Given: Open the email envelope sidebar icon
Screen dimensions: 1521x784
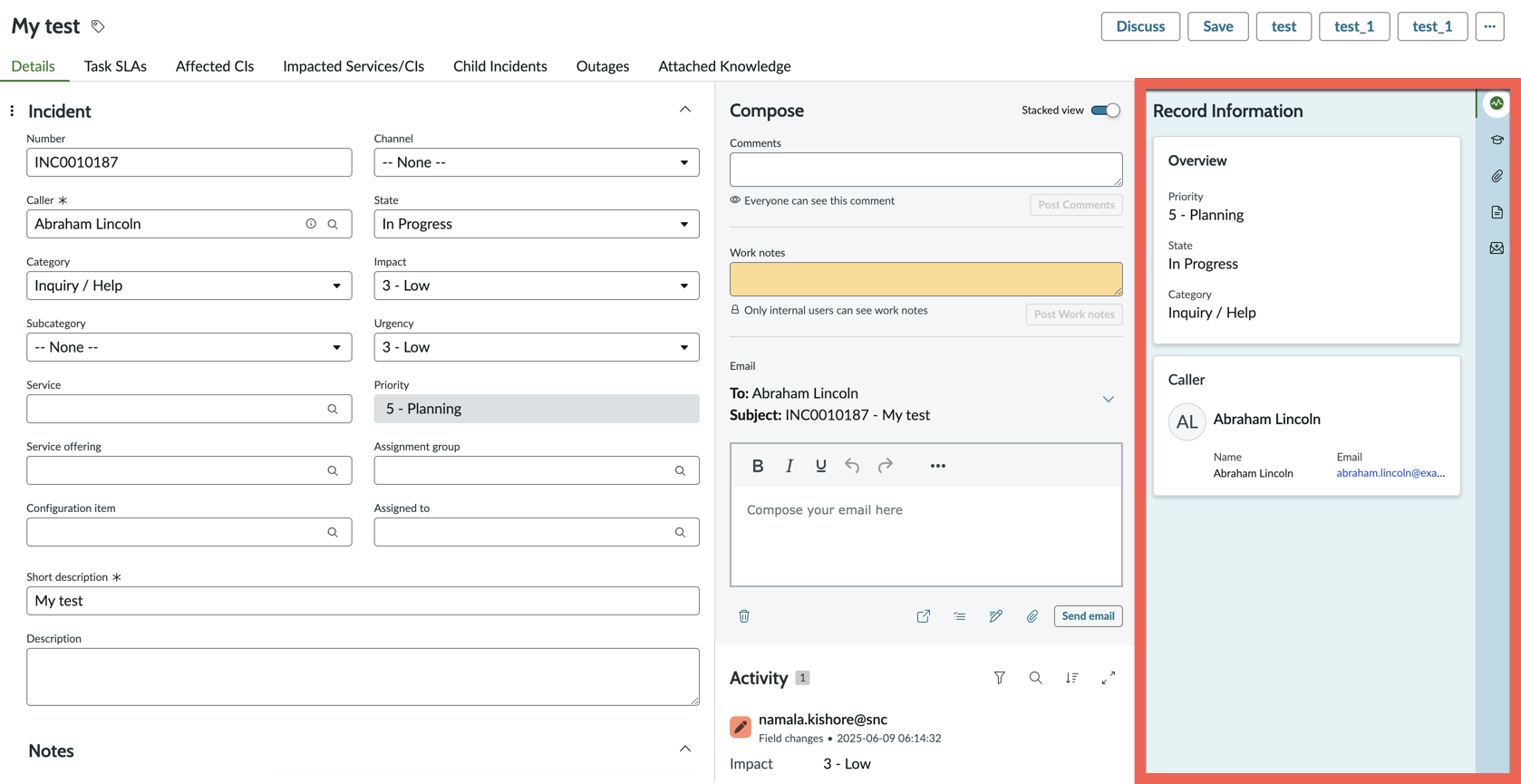Looking at the screenshot, I should tap(1497, 248).
